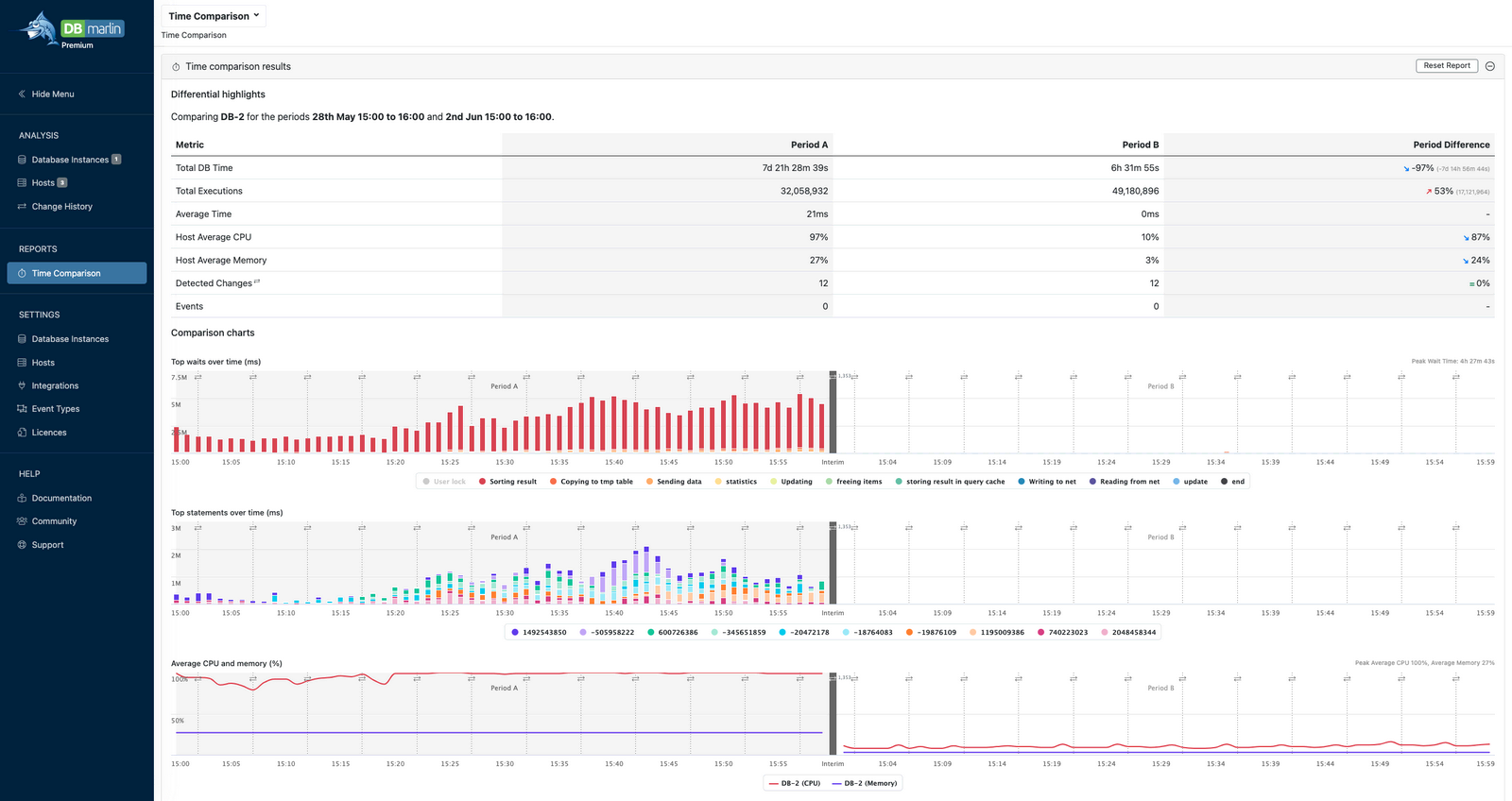Click the Licences icon in sidebar
The image size is (1512, 801).
pos(22,433)
